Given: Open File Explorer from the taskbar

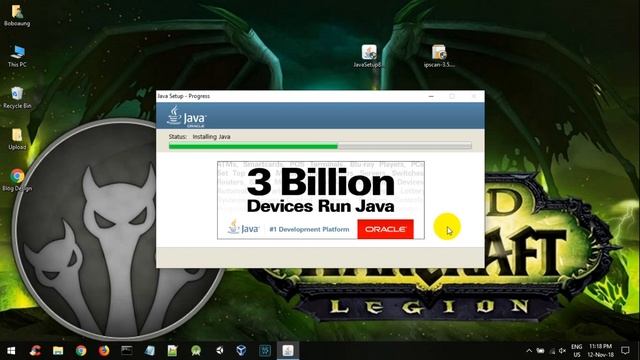Looking at the screenshot, I should (x=58, y=351).
